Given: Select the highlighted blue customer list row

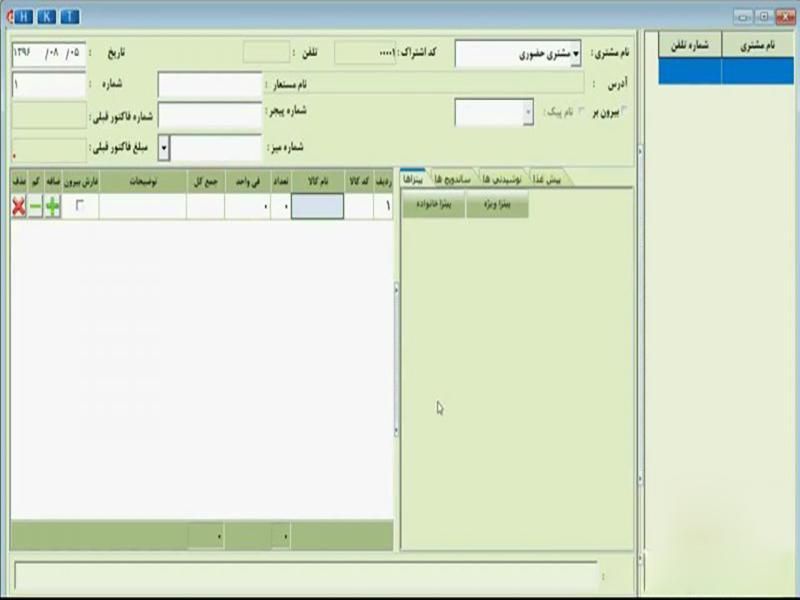Looking at the screenshot, I should pos(726,71).
